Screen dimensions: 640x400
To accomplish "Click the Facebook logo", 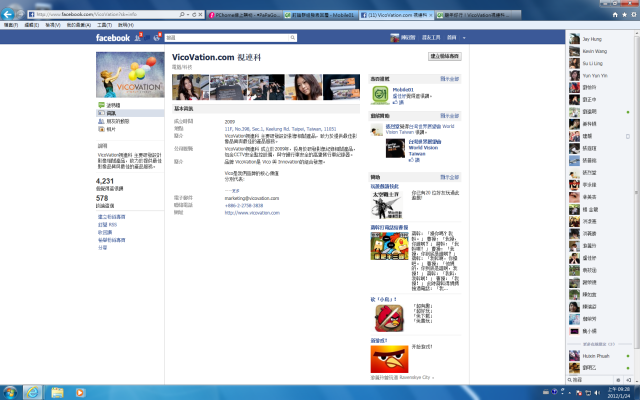I will click(x=113, y=38).
